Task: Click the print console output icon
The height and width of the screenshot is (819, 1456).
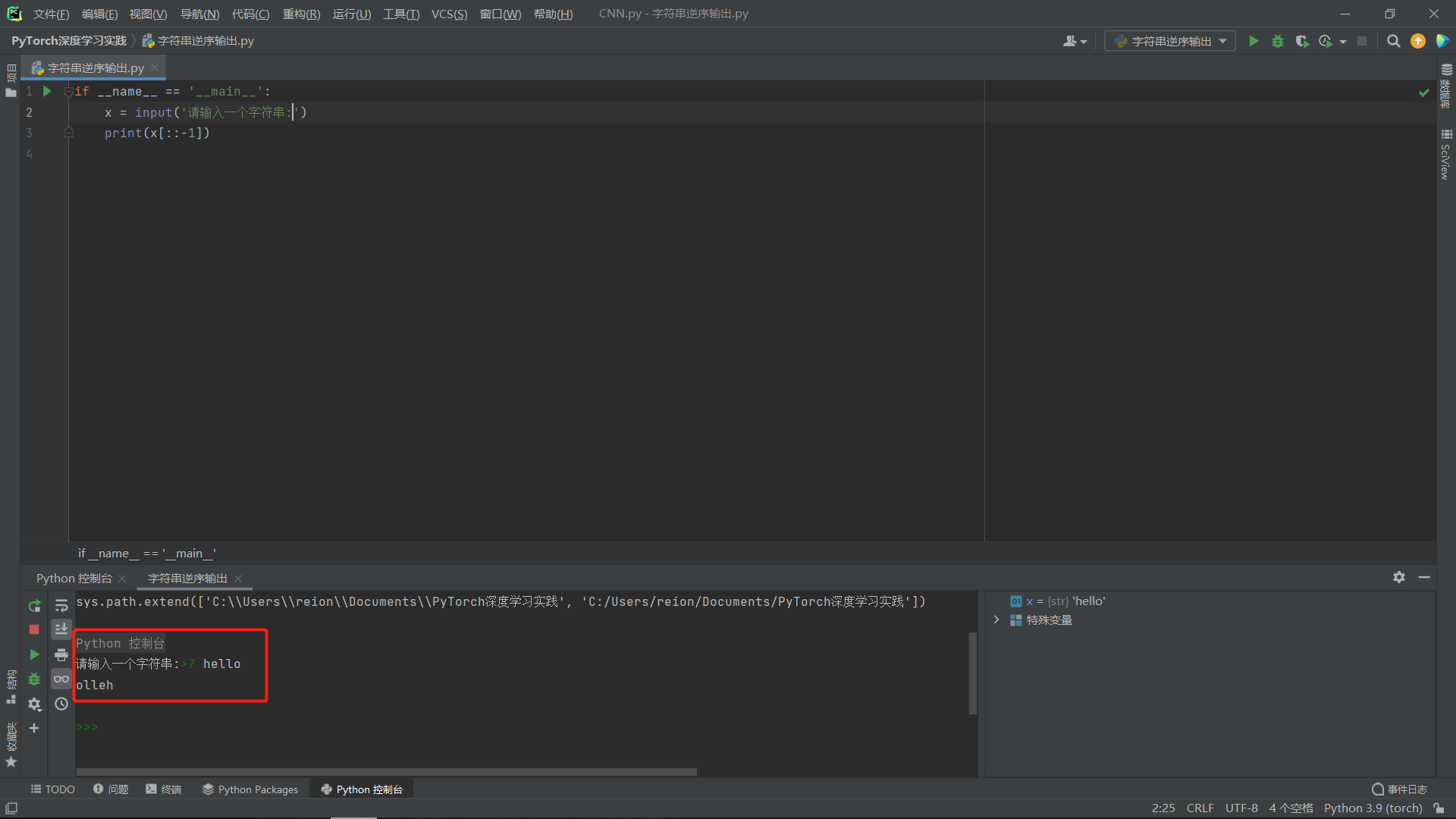Action: pos(61,654)
